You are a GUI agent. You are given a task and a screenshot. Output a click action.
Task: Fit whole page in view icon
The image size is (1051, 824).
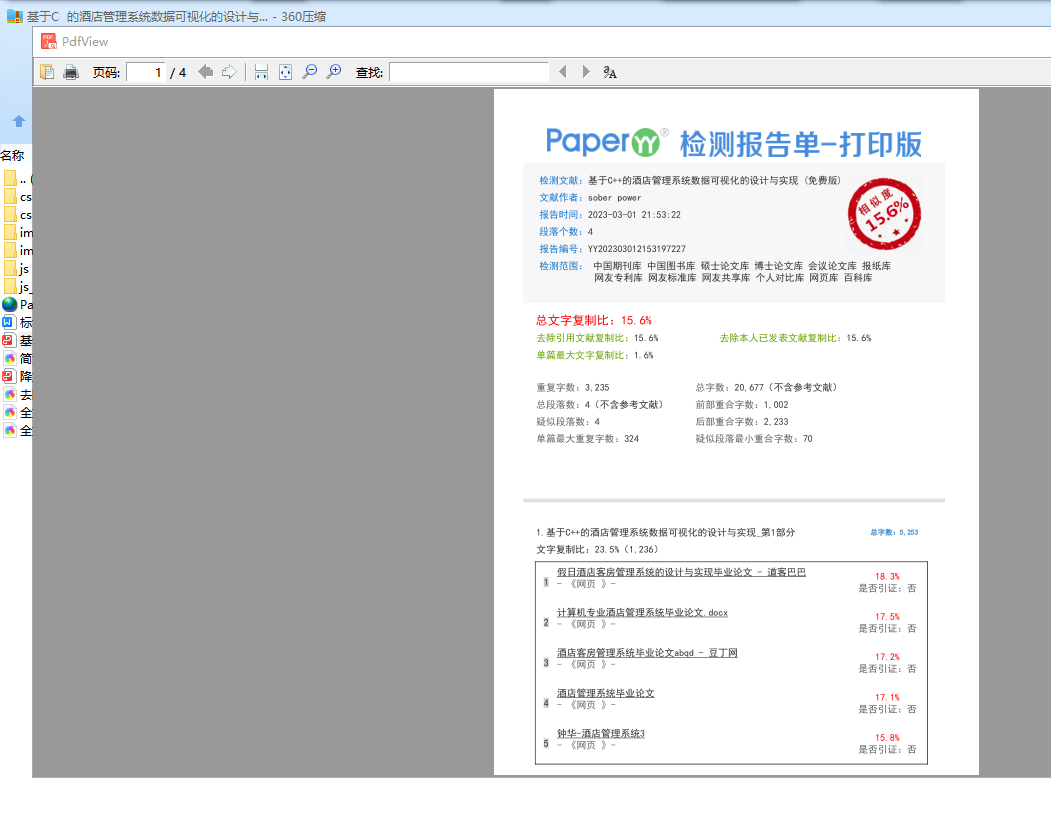(286, 72)
